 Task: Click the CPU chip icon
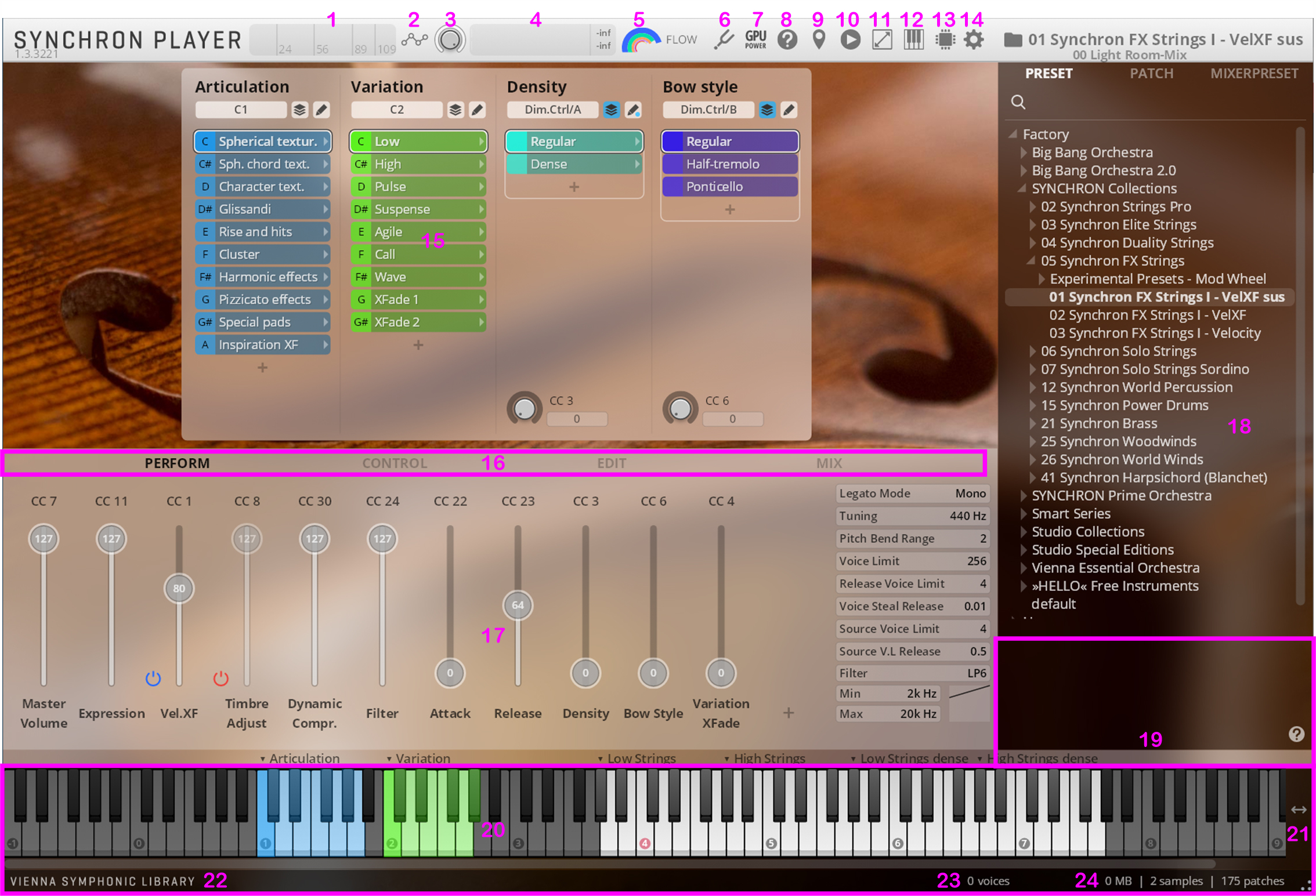click(x=945, y=39)
